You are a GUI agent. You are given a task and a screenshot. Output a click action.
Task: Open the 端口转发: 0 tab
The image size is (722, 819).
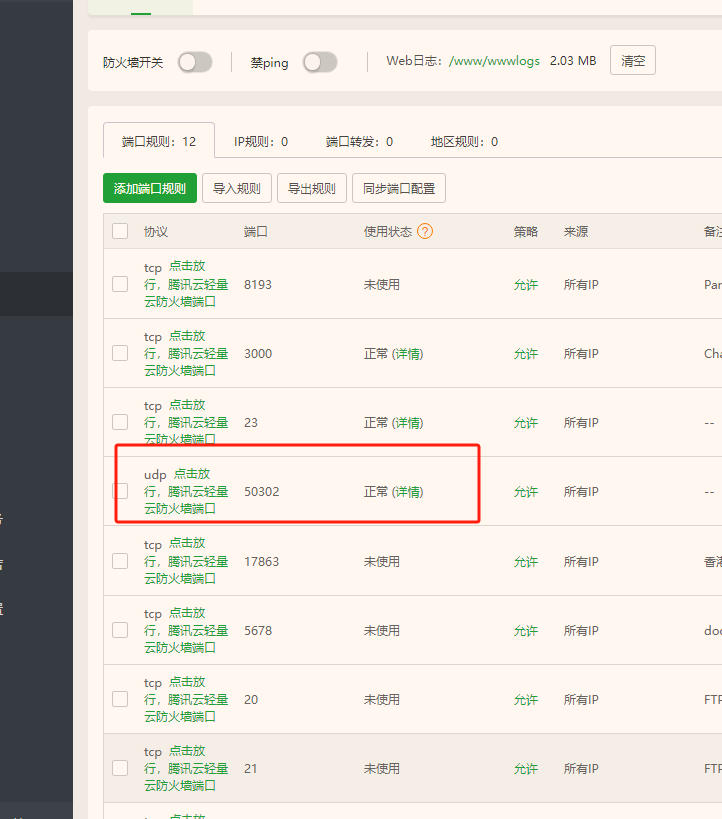pyautogui.click(x=359, y=142)
